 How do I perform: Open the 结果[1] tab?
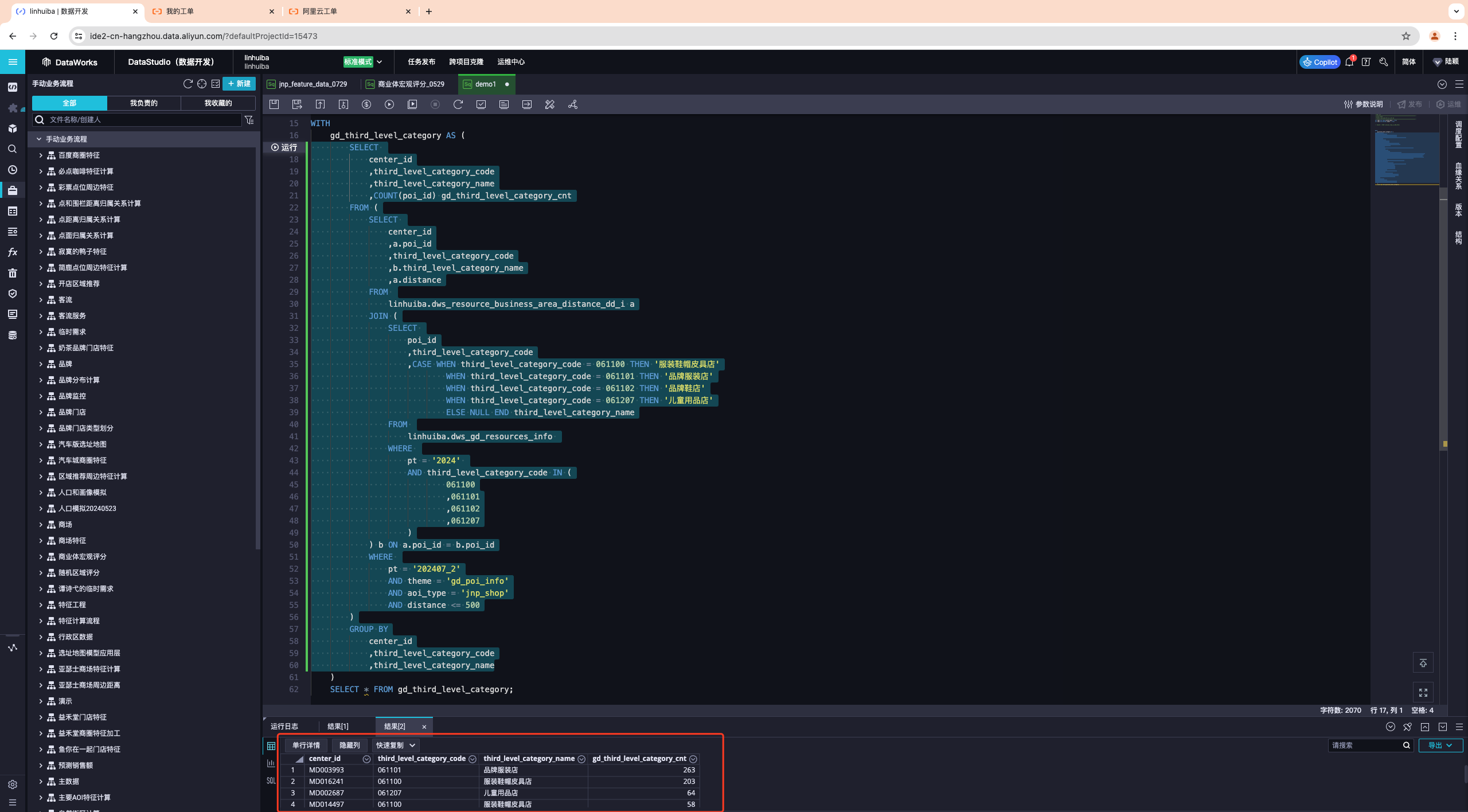338,726
